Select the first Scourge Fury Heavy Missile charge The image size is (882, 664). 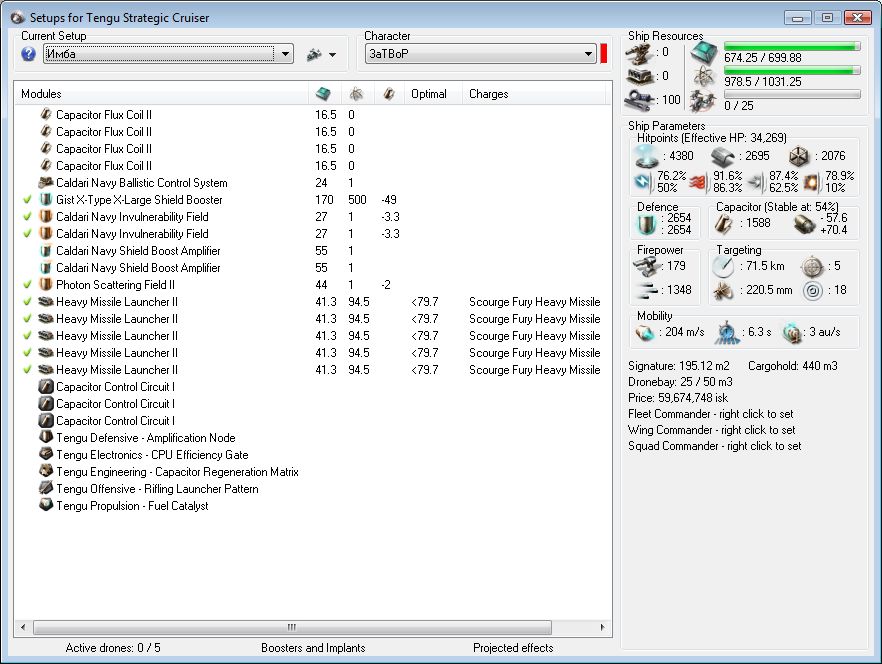pyautogui.click(x=534, y=302)
